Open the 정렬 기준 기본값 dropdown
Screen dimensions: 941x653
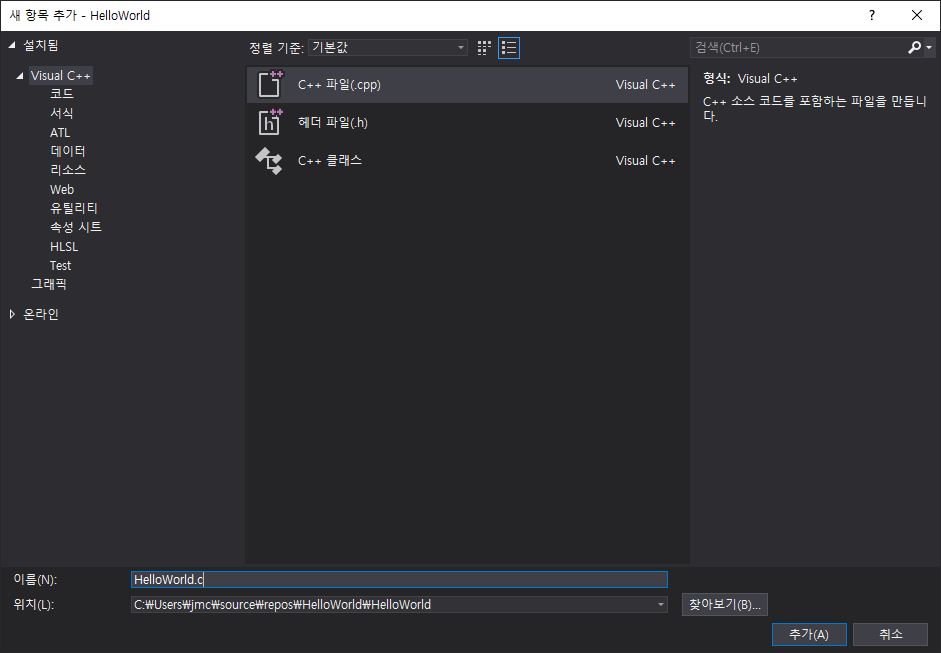pyautogui.click(x=388, y=47)
